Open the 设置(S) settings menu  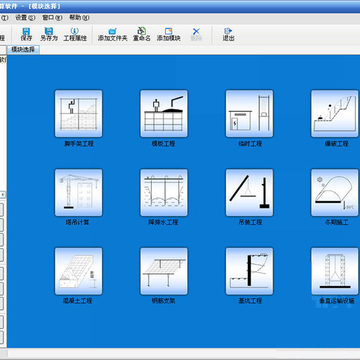pyautogui.click(x=25, y=18)
